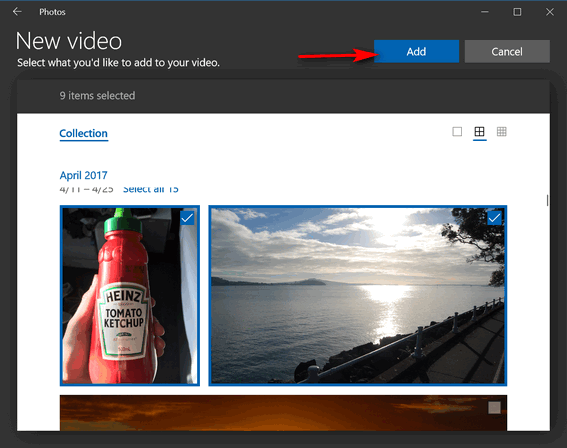Select the Heinz tomato ketchup thumbnail
567x448 pixels.
(130, 295)
